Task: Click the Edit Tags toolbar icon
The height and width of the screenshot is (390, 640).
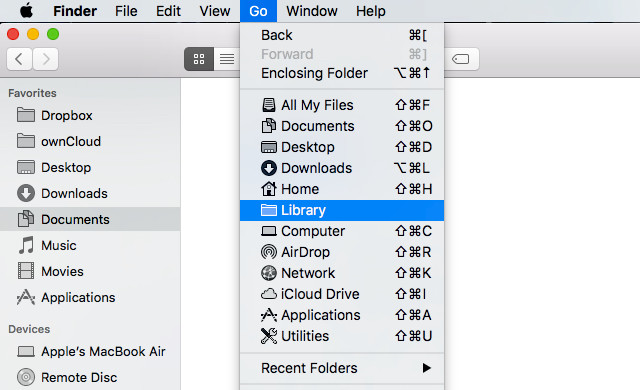Action: 461,59
